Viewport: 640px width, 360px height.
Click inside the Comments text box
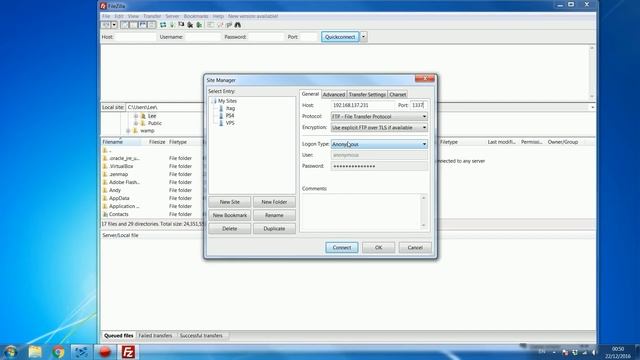click(x=362, y=212)
